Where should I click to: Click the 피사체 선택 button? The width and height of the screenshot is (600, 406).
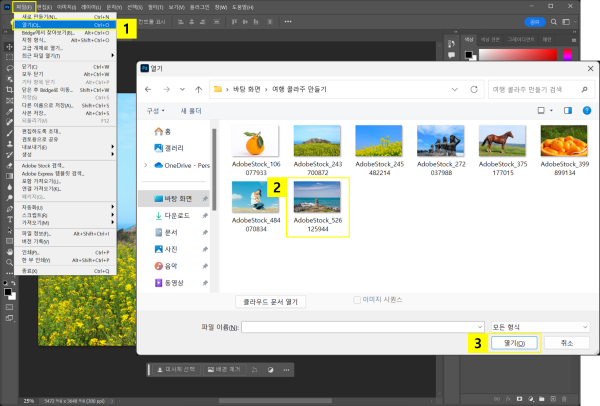(x=176, y=370)
